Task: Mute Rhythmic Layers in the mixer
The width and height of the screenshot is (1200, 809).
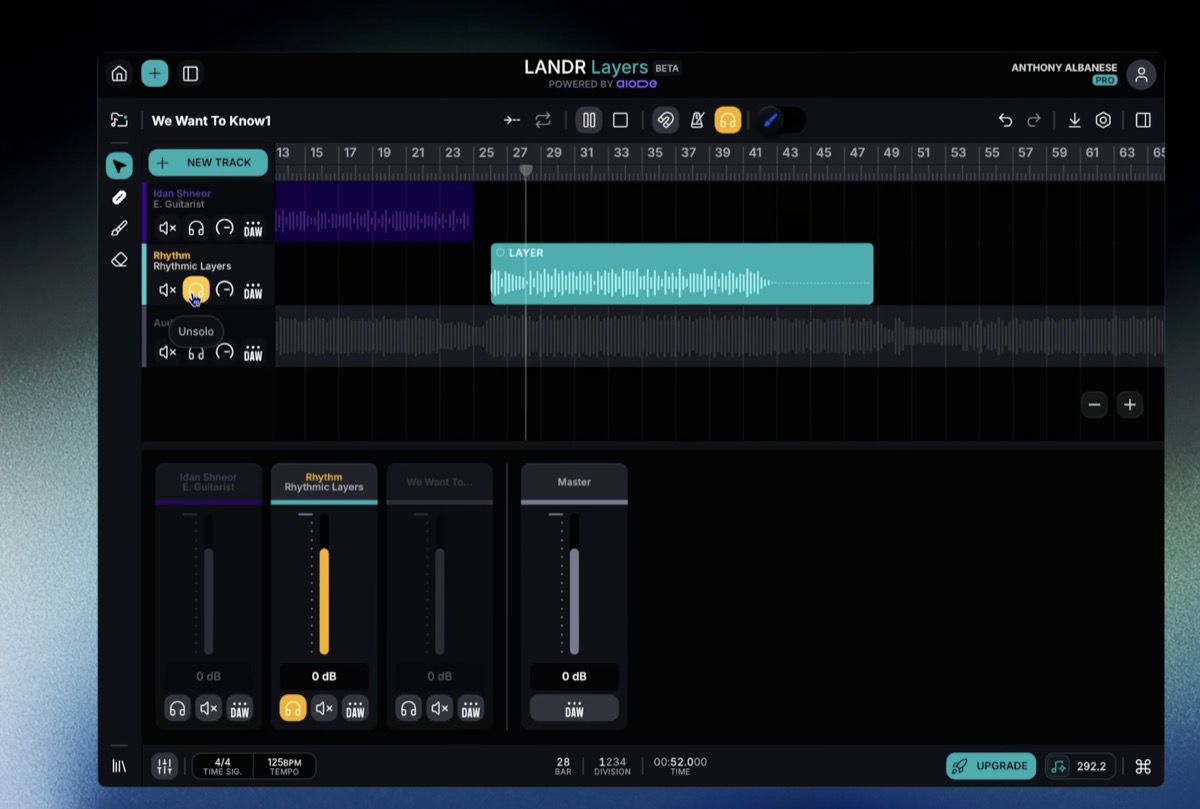Action: (x=324, y=709)
